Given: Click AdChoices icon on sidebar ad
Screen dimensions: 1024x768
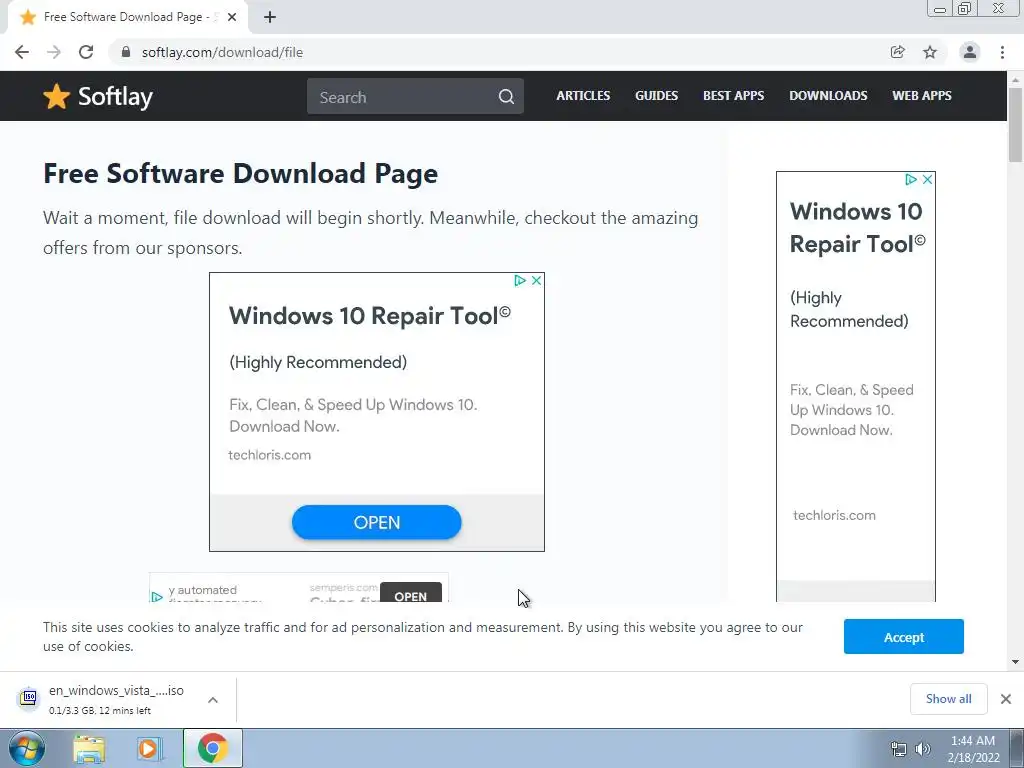Looking at the screenshot, I should (910, 180).
